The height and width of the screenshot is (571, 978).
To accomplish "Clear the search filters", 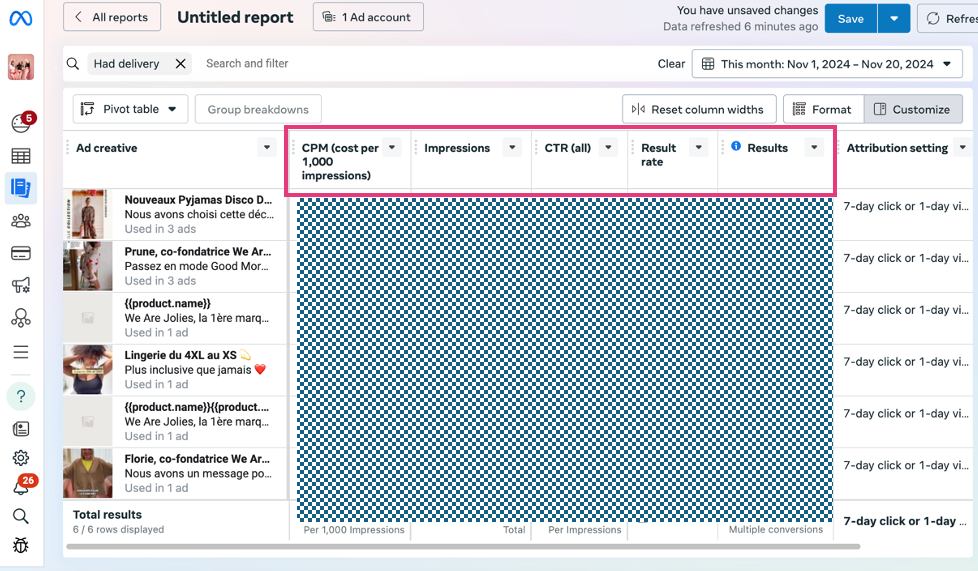I will click(671, 64).
